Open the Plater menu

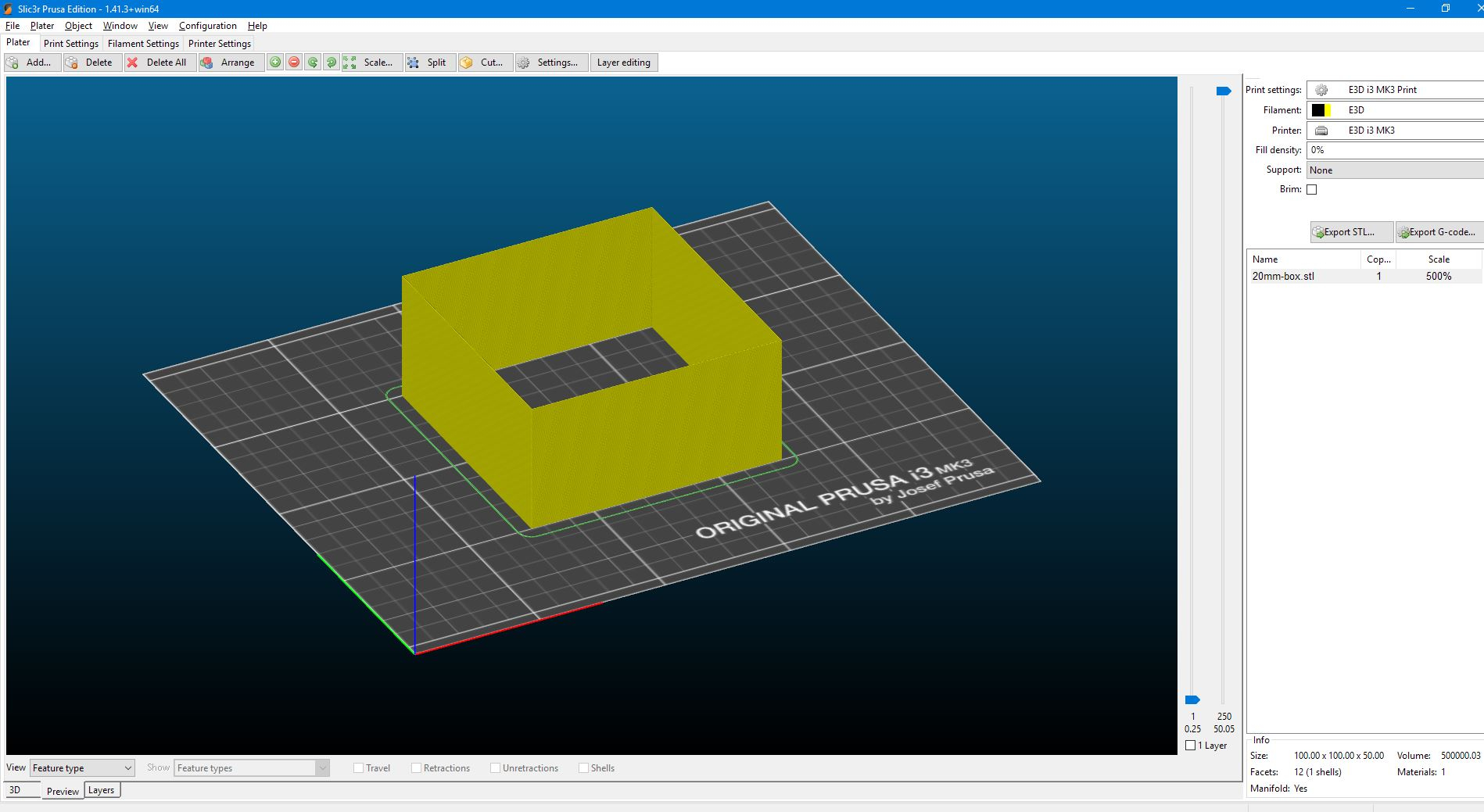pyautogui.click(x=42, y=26)
